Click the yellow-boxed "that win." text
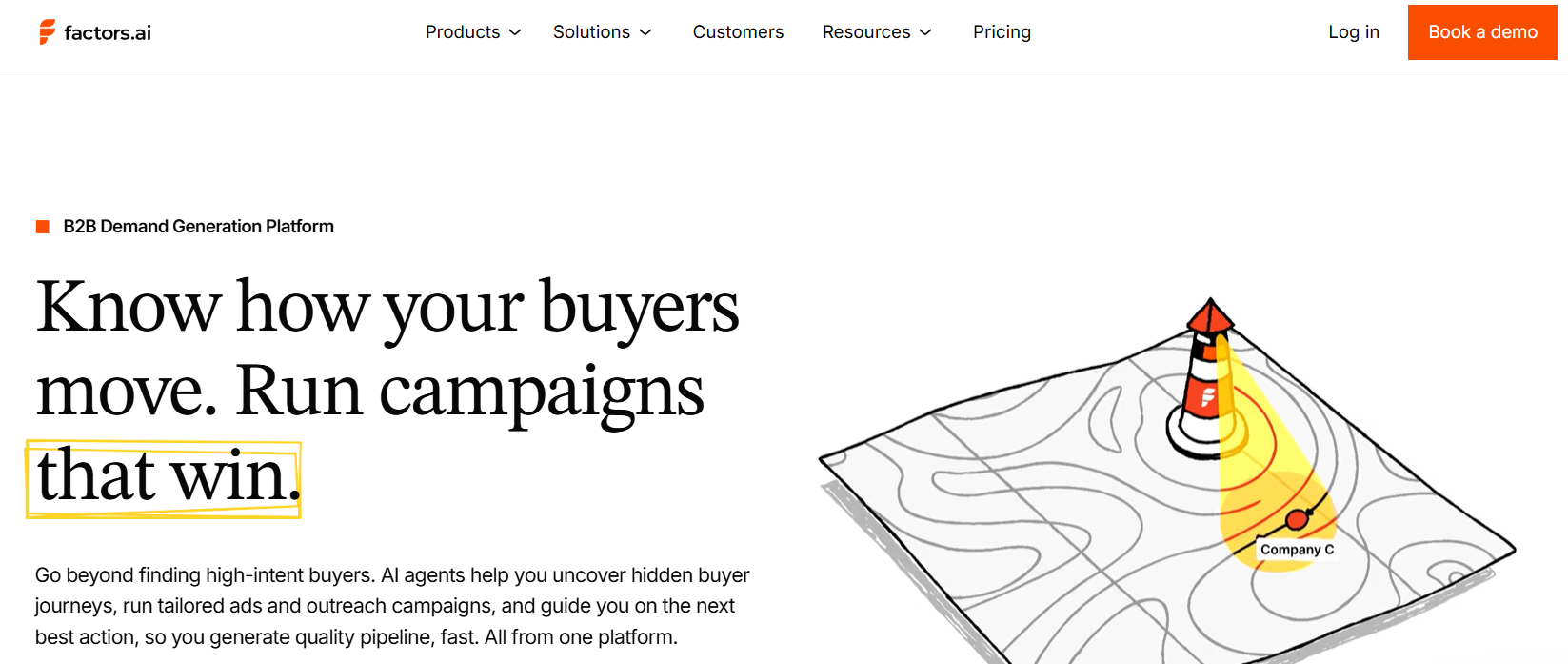This screenshot has width=1568, height=664. [x=165, y=478]
